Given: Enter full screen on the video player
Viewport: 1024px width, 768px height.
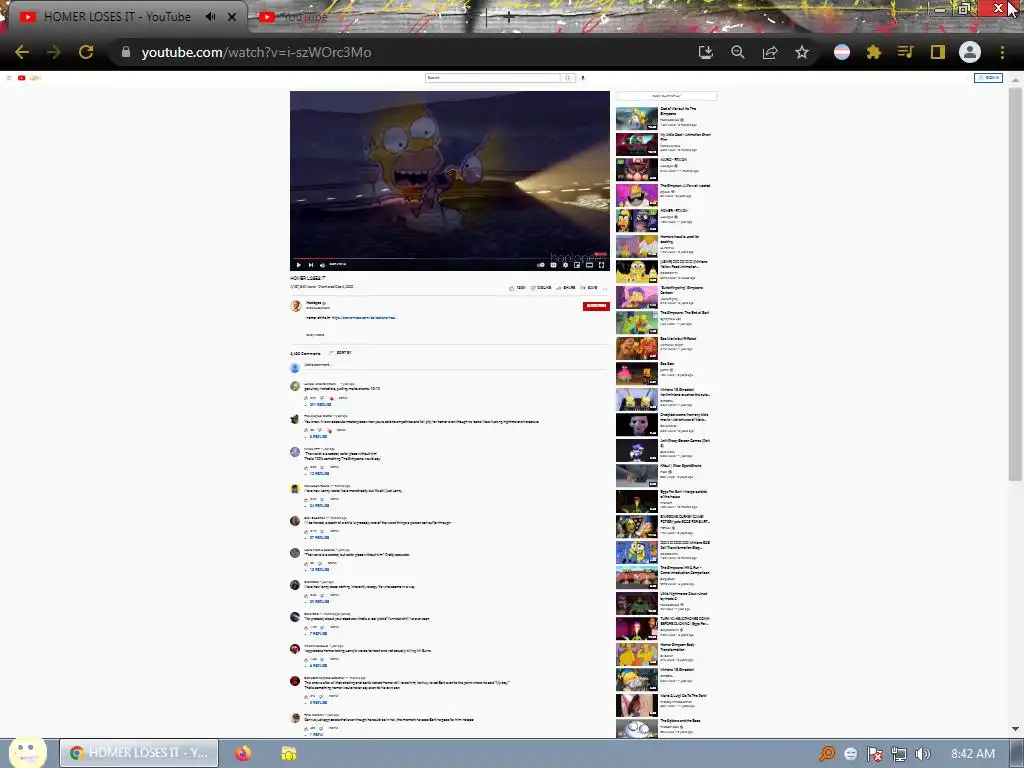Looking at the screenshot, I should click(601, 264).
